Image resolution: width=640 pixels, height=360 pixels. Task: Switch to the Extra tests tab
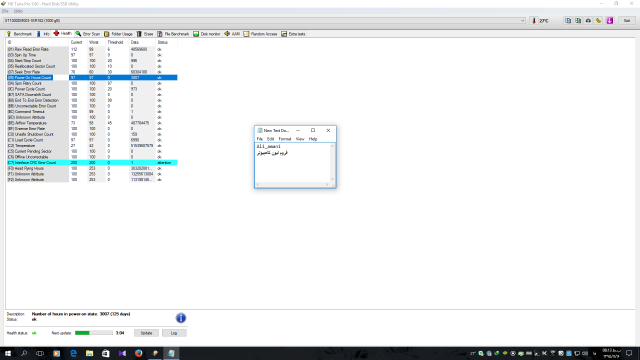point(293,34)
